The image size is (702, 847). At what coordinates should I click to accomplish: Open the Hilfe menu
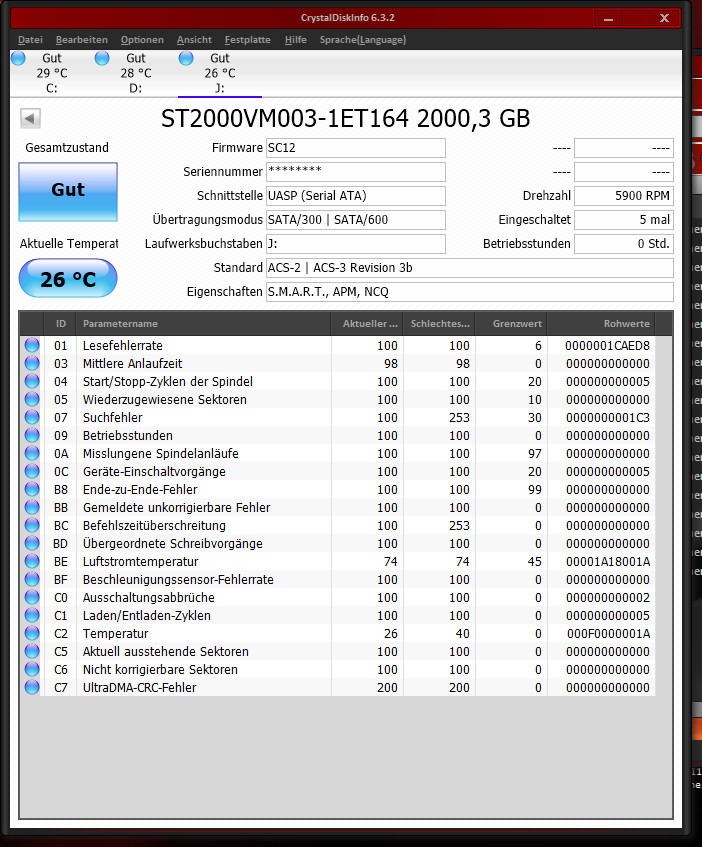[x=295, y=39]
